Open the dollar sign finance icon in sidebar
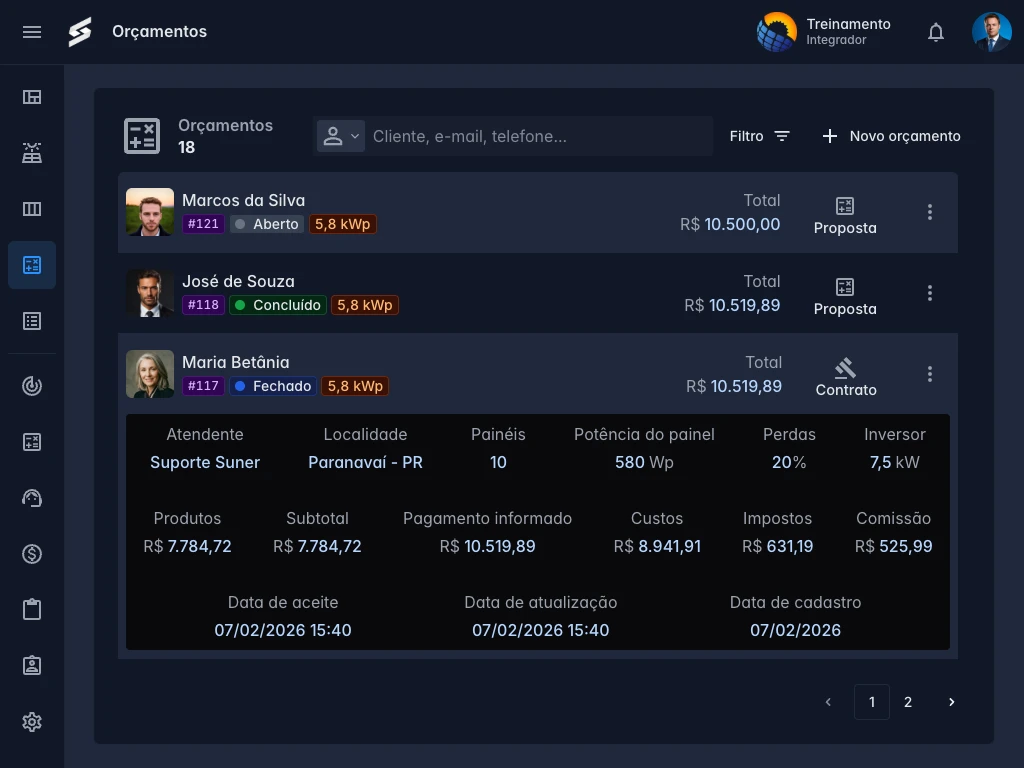Viewport: 1024px width, 768px height. pyautogui.click(x=32, y=554)
